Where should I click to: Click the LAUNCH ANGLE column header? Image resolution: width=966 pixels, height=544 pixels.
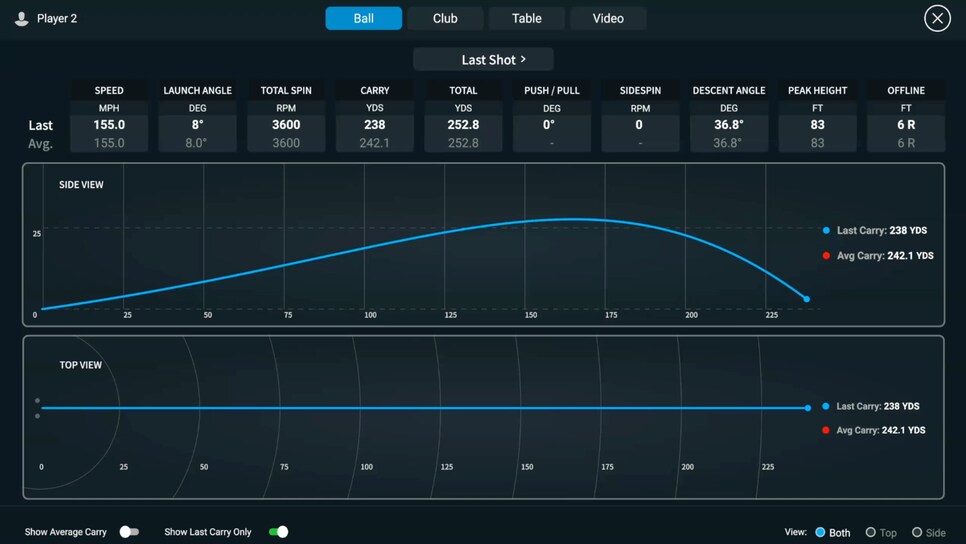pos(197,91)
